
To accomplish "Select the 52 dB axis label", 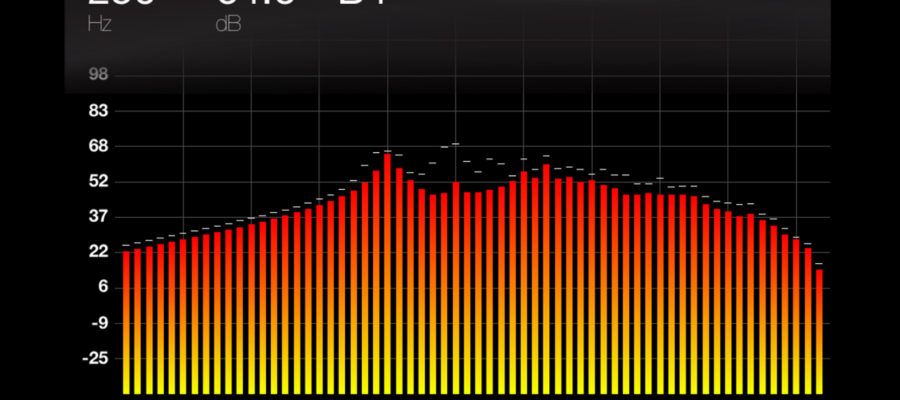I will coord(98,181).
